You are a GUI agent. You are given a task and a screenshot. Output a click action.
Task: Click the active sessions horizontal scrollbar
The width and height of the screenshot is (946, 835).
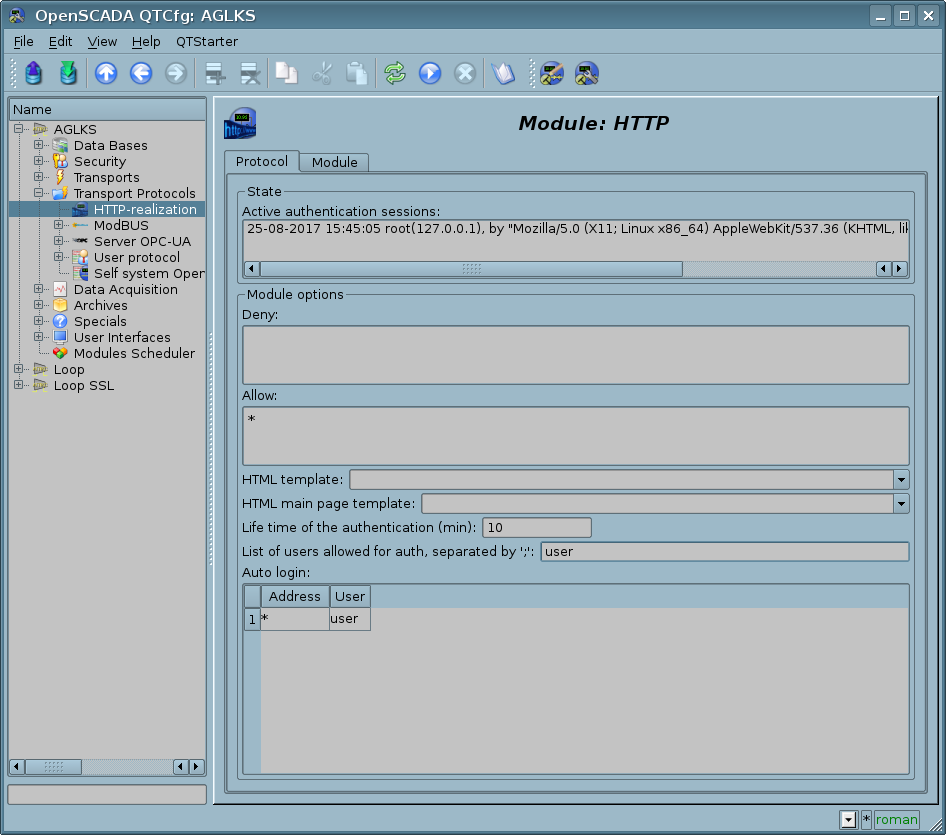point(470,269)
